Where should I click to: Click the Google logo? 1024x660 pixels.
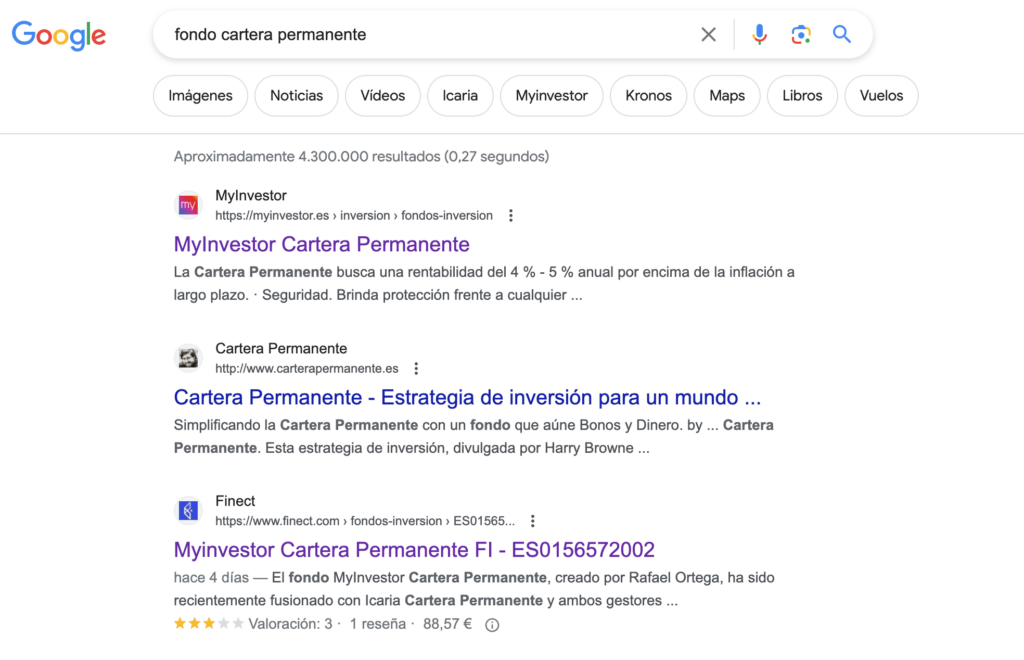59,35
